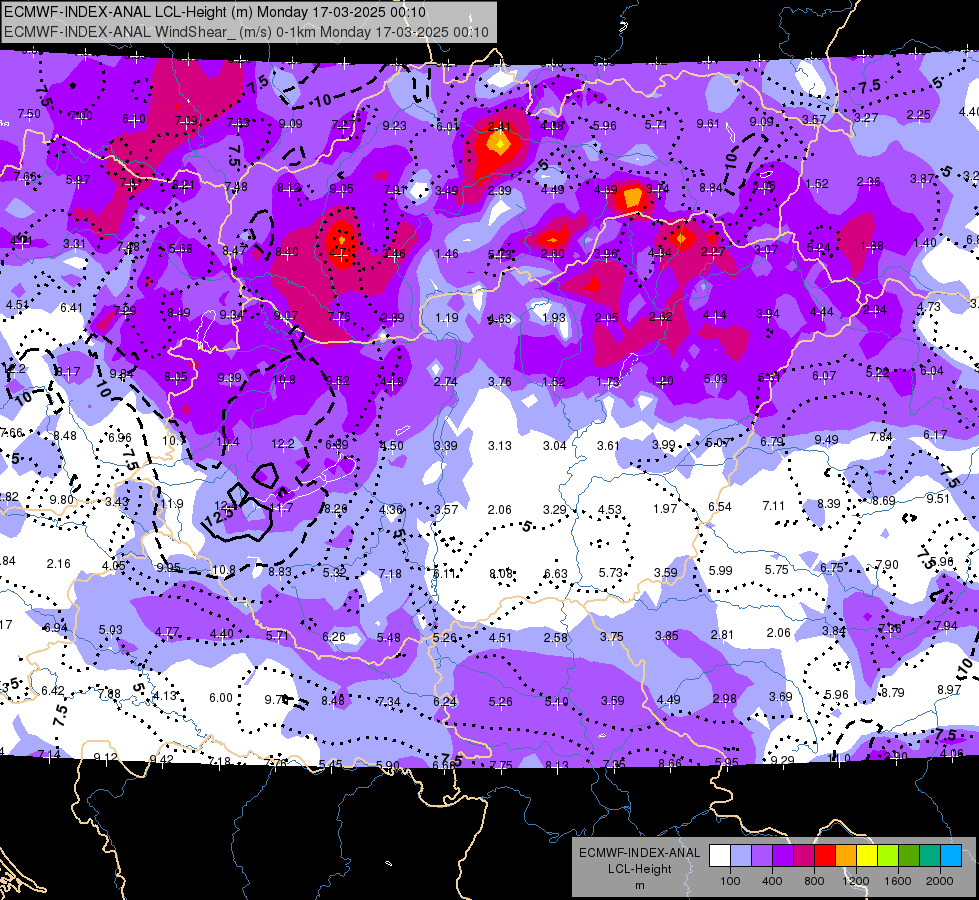Click the legend label 'LCL-Height'
The width and height of the screenshot is (979, 900).
(x=639, y=869)
